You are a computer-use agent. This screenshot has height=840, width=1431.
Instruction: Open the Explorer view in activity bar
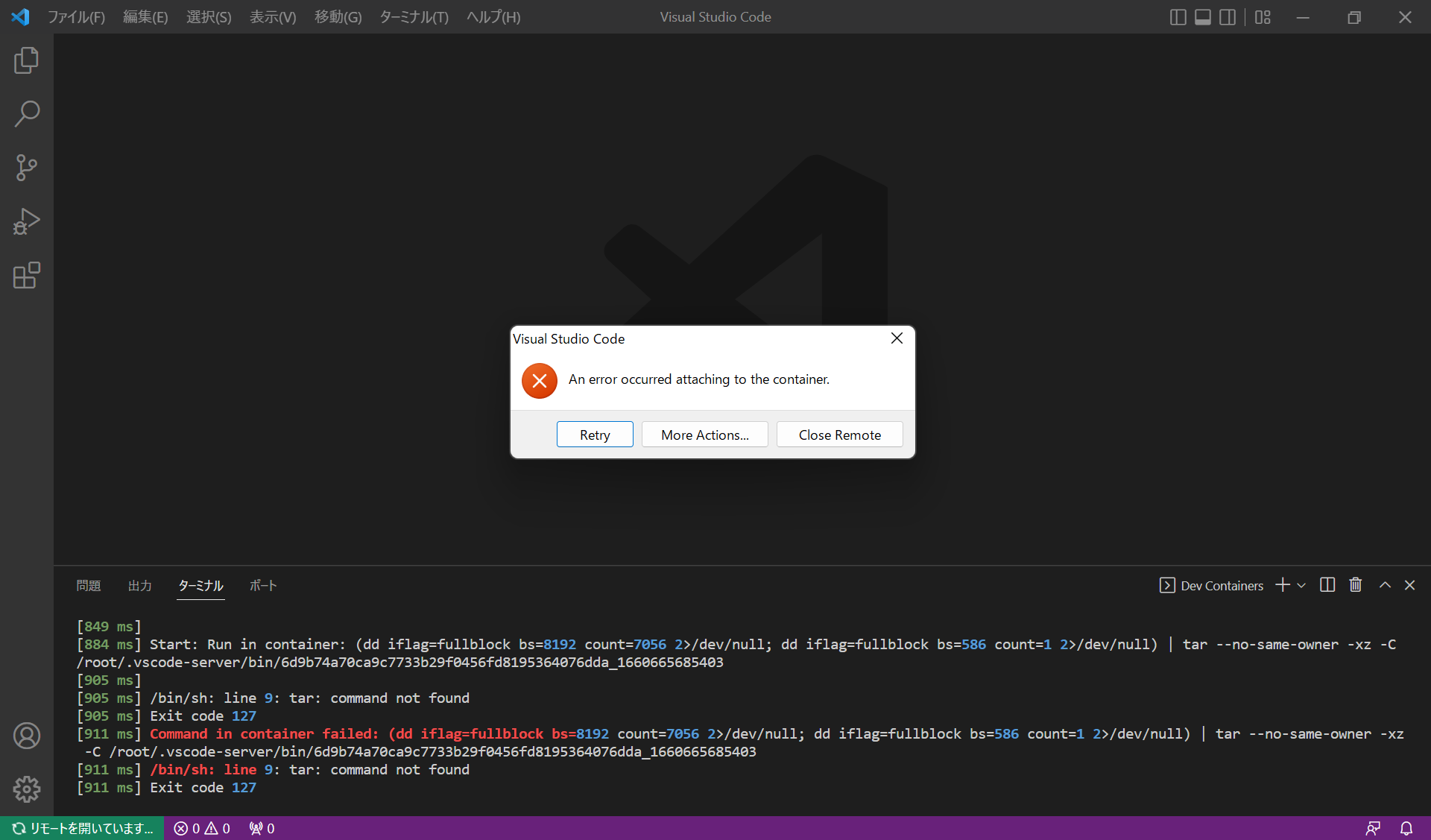coord(26,60)
